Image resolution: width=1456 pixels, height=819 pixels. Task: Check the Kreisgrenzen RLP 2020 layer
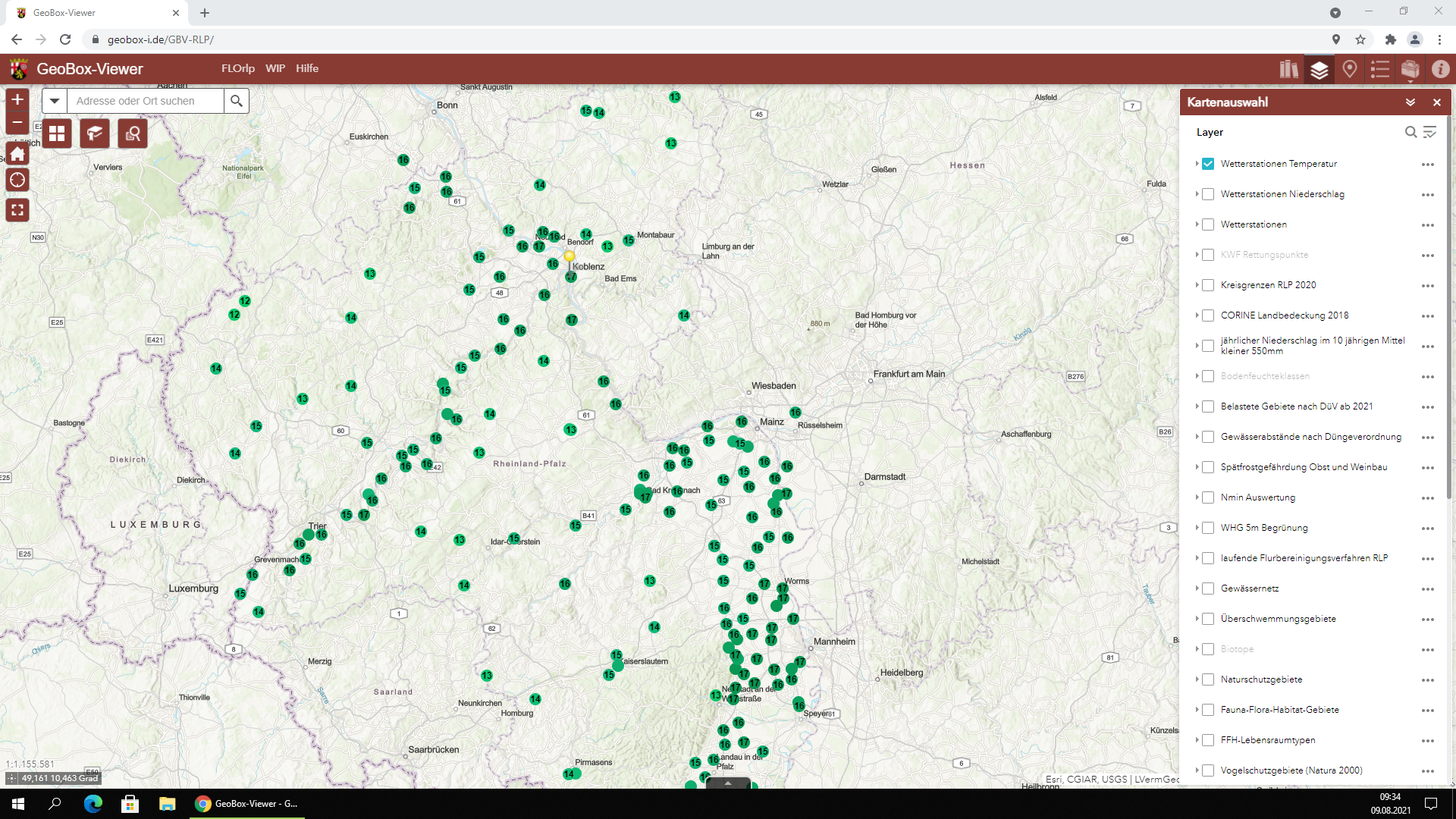[x=1208, y=285]
